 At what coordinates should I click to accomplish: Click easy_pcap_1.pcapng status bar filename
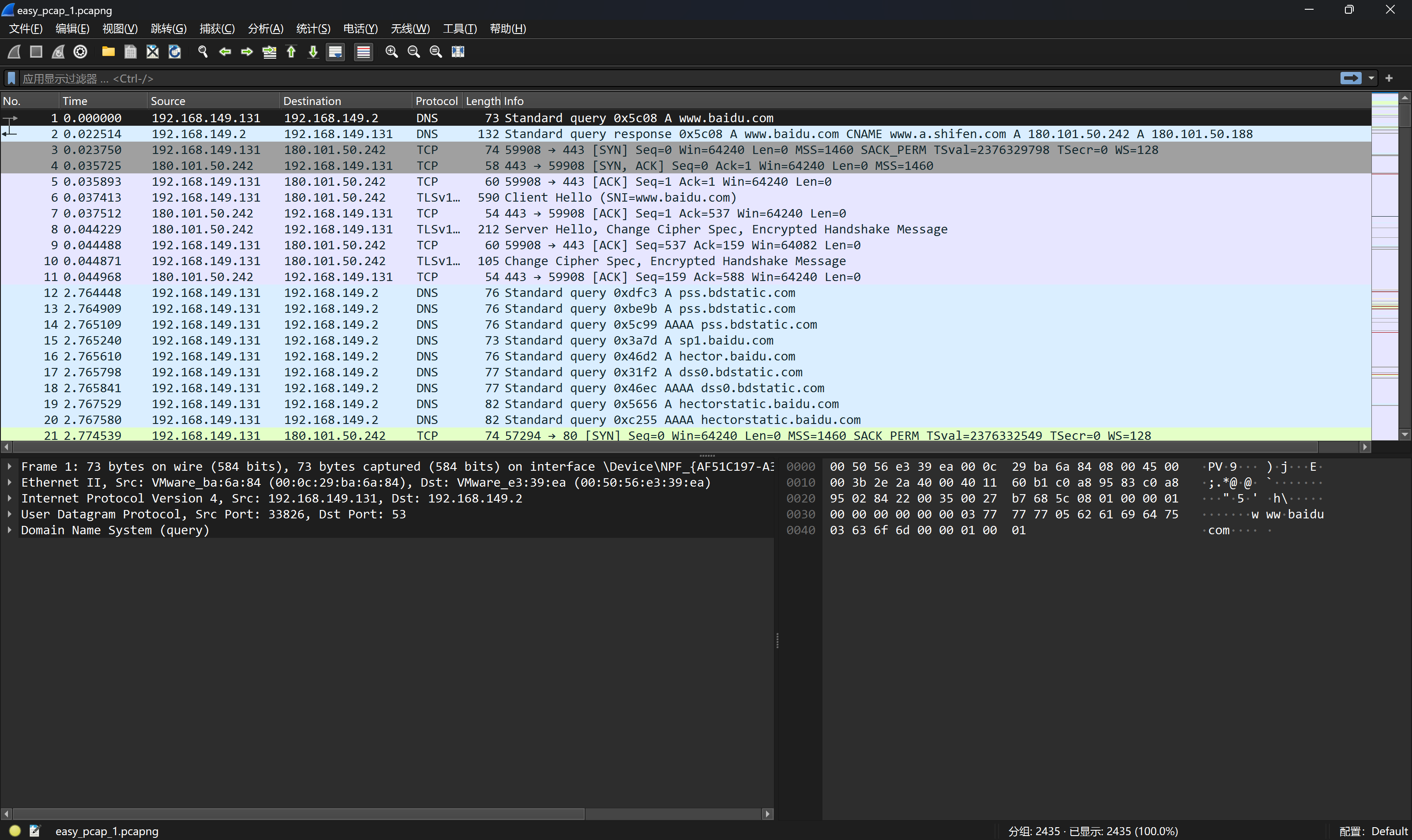106,831
